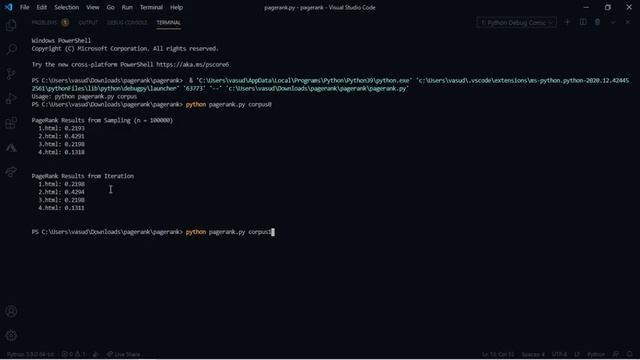Restore down the VS Code window

[608, 7]
